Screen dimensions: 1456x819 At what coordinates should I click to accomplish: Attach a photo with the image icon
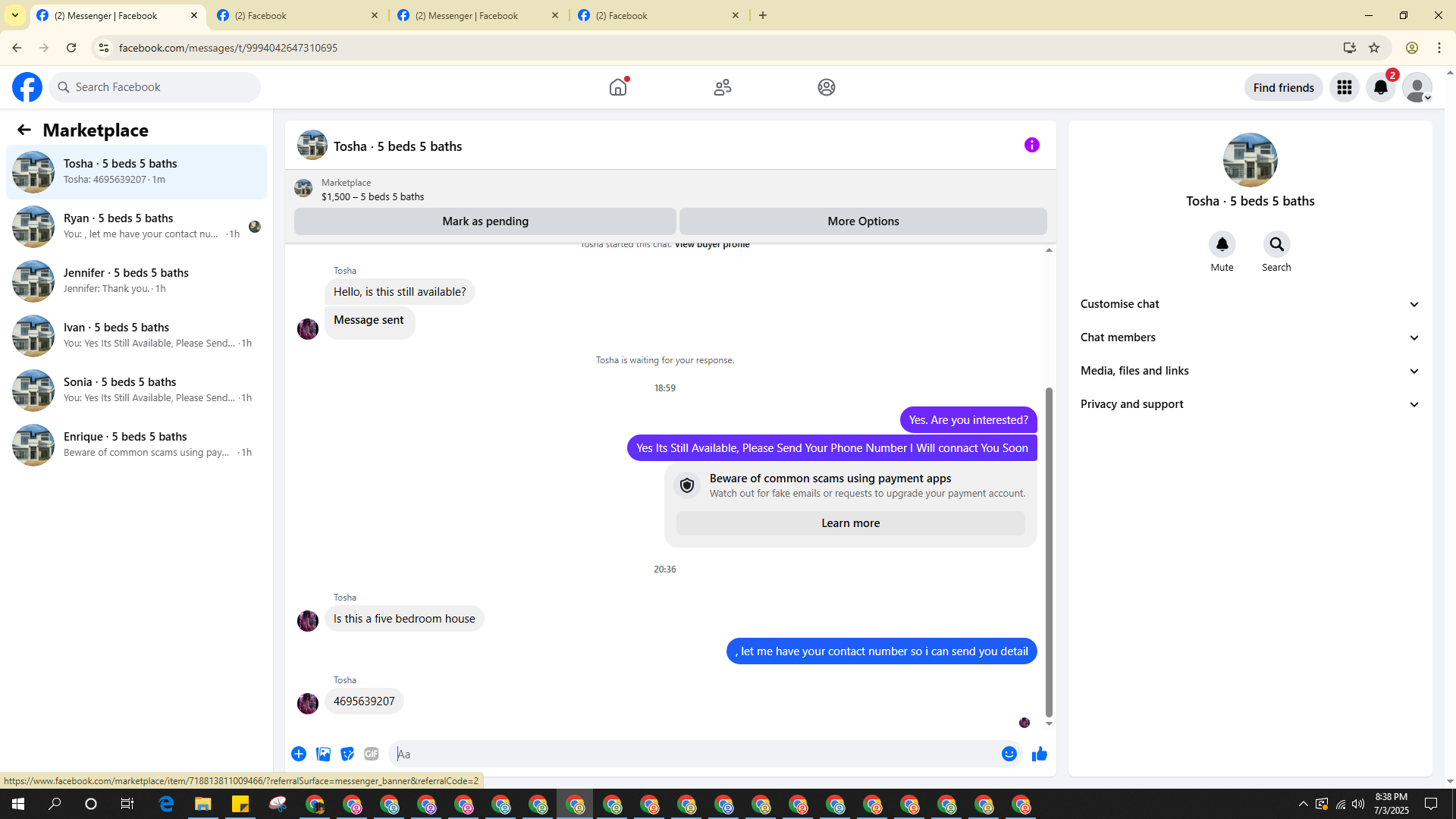pos(323,754)
